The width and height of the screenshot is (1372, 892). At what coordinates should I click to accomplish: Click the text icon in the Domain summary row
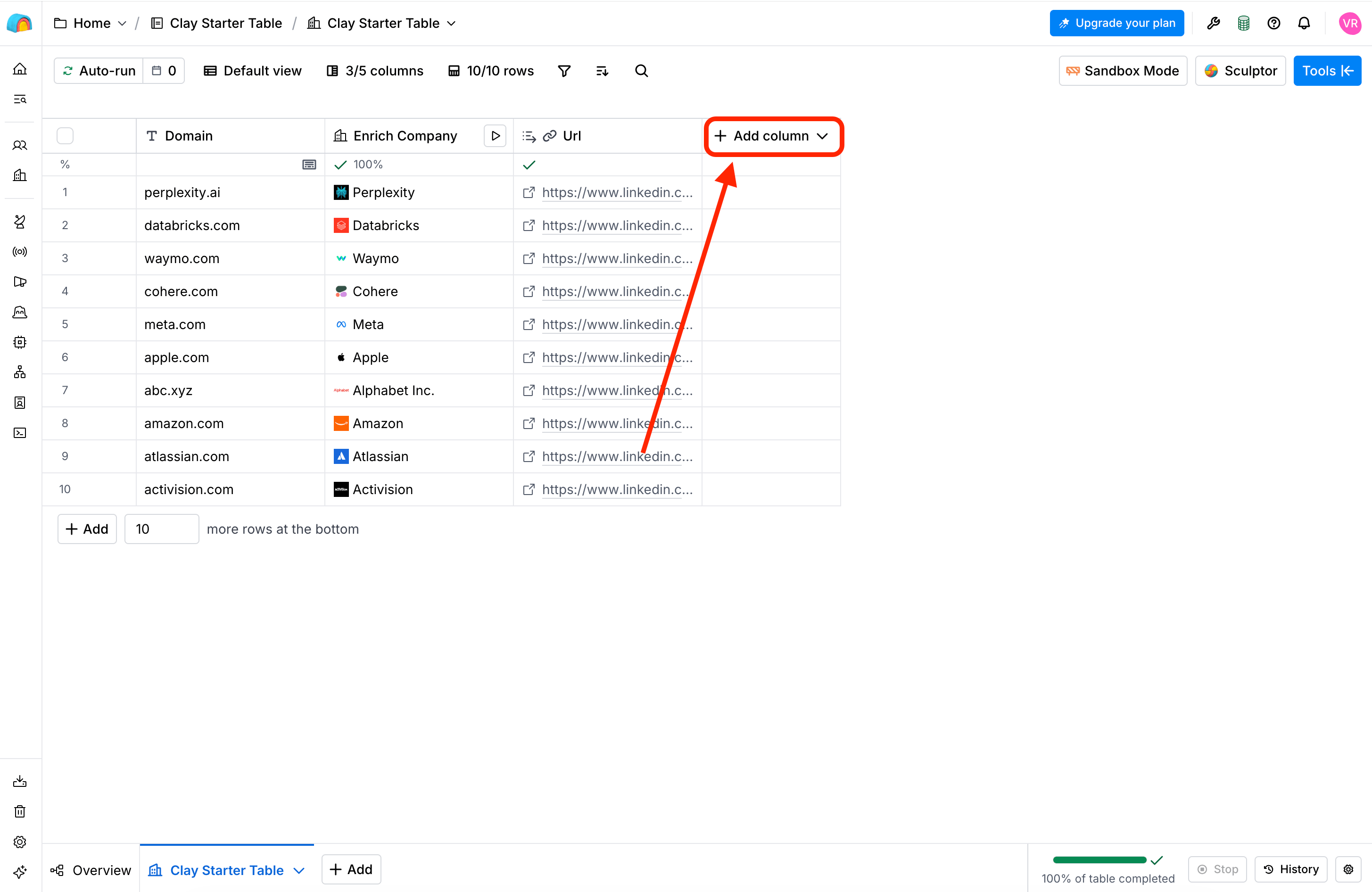(309, 165)
